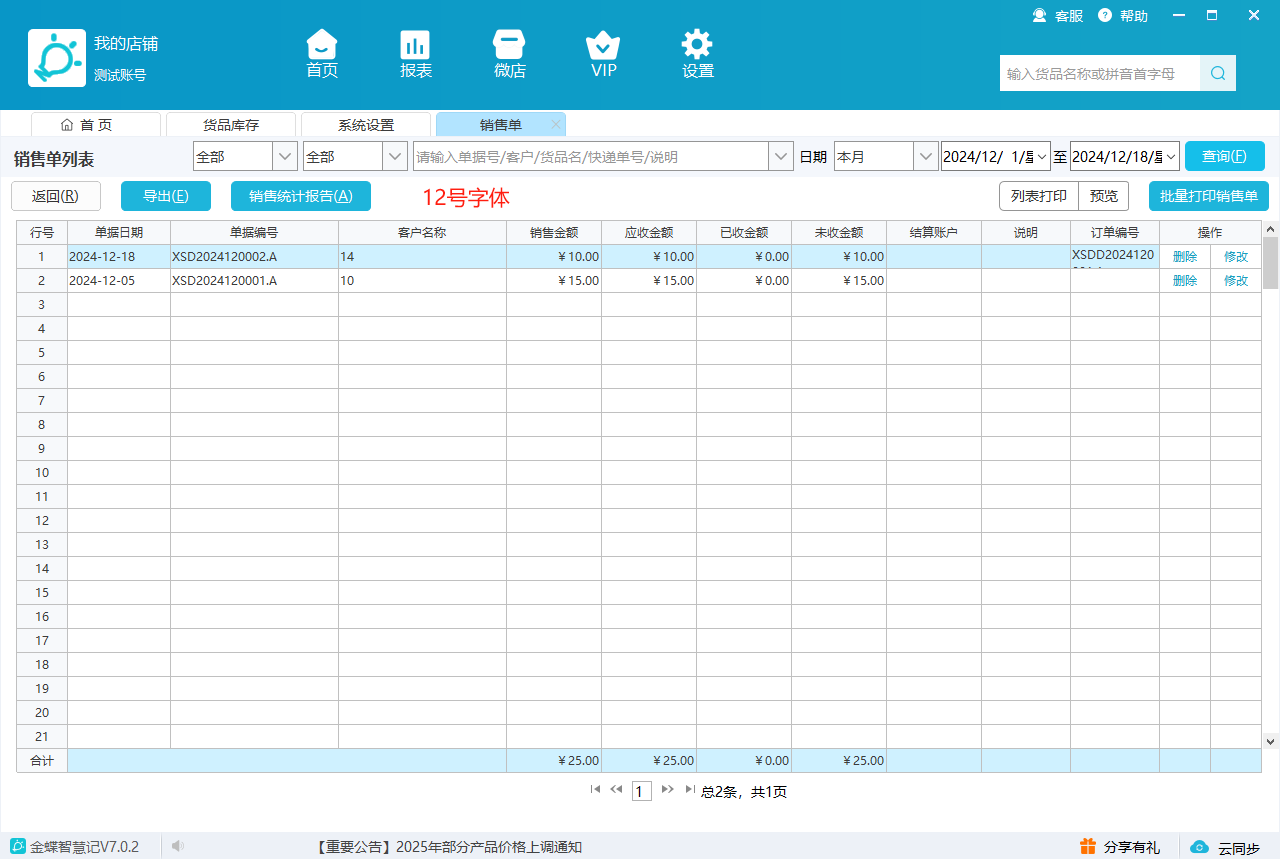Click the 列表打印 button
The image size is (1280, 860).
(x=1039, y=196)
